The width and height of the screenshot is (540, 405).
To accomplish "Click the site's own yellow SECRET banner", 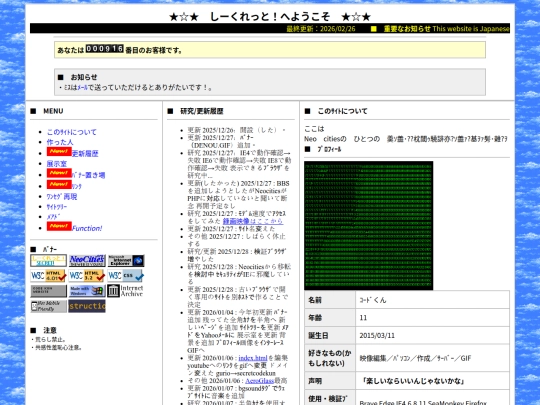I will point(49,261).
